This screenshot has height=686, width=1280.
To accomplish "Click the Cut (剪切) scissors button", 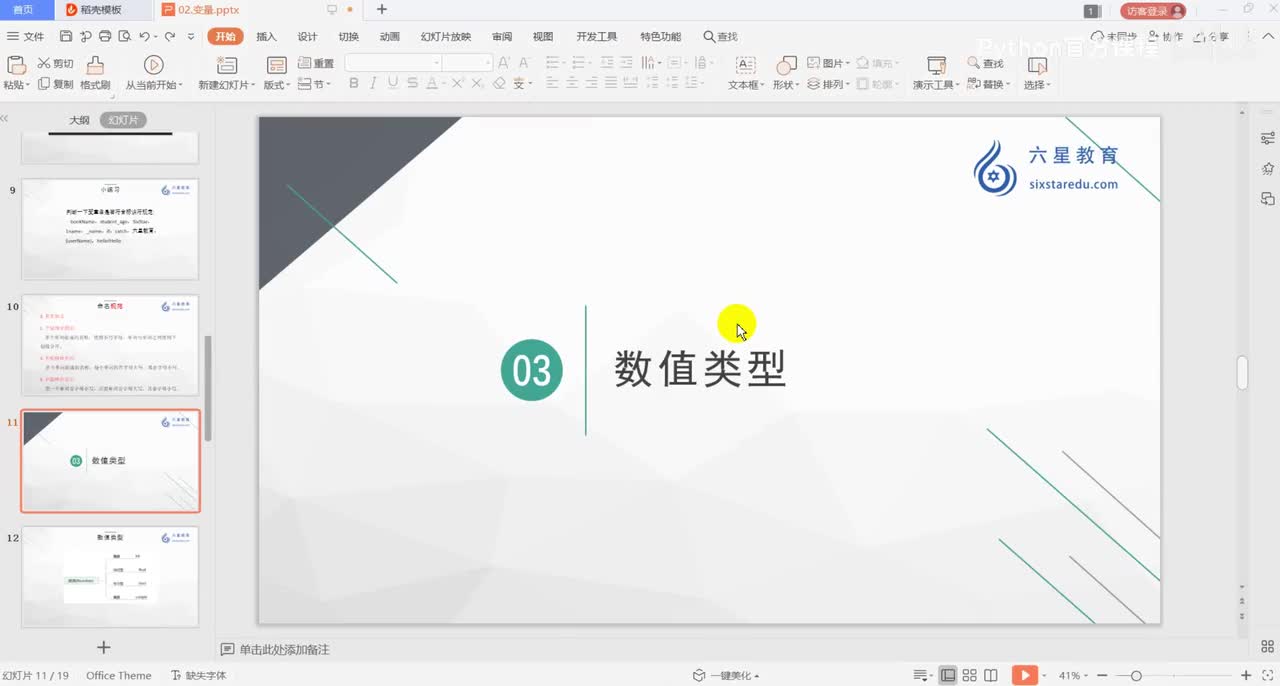I will point(55,63).
